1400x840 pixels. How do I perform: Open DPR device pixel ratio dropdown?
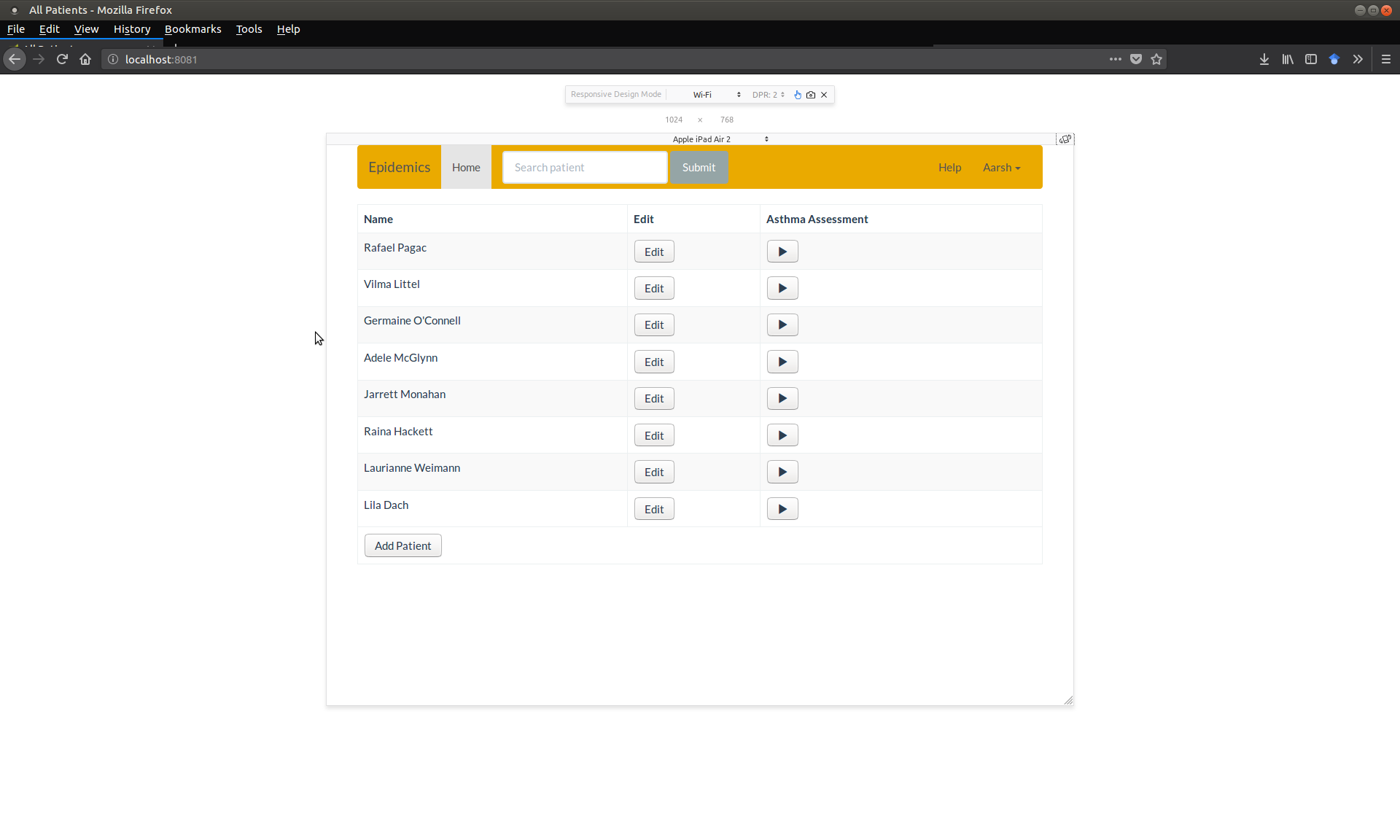769,95
